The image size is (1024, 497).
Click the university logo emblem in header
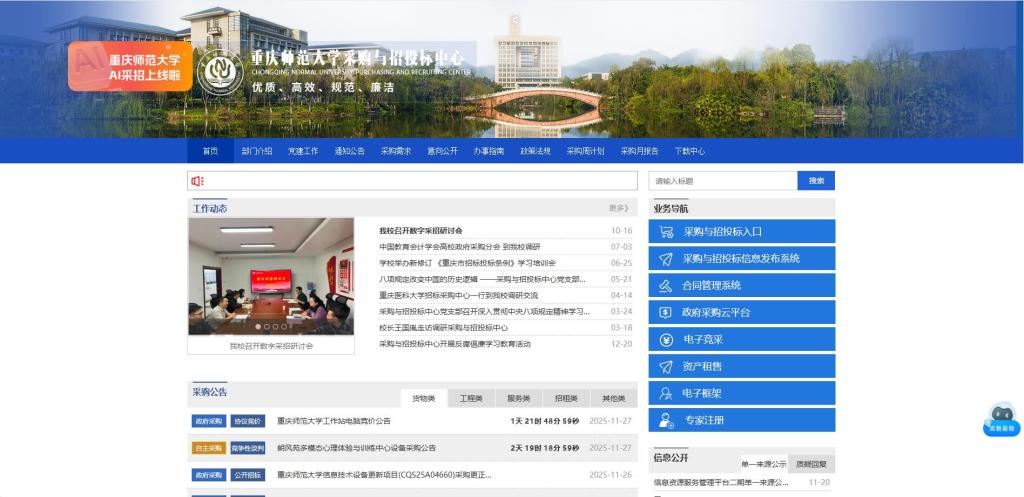[x=220, y=72]
